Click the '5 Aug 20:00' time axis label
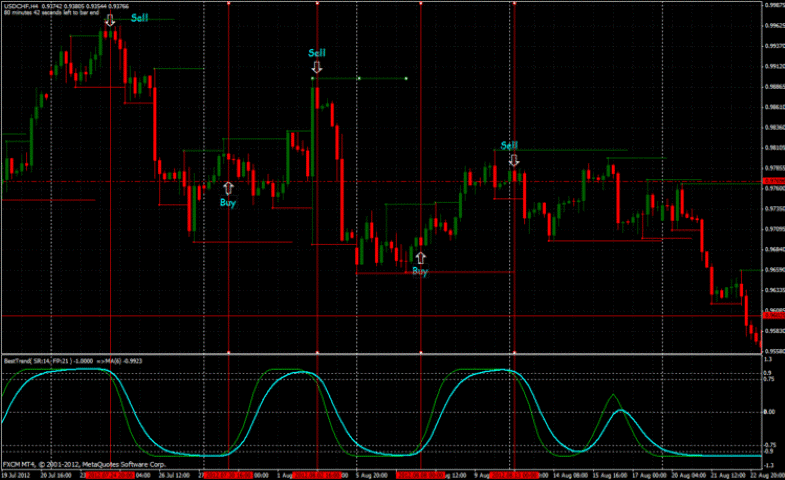Image resolution: width=785 pixels, height=480 pixels. tap(371, 475)
